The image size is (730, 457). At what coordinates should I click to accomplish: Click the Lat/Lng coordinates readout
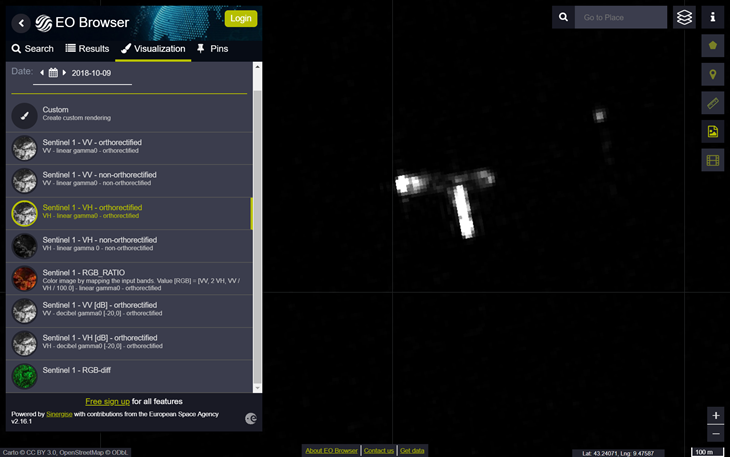click(618, 453)
